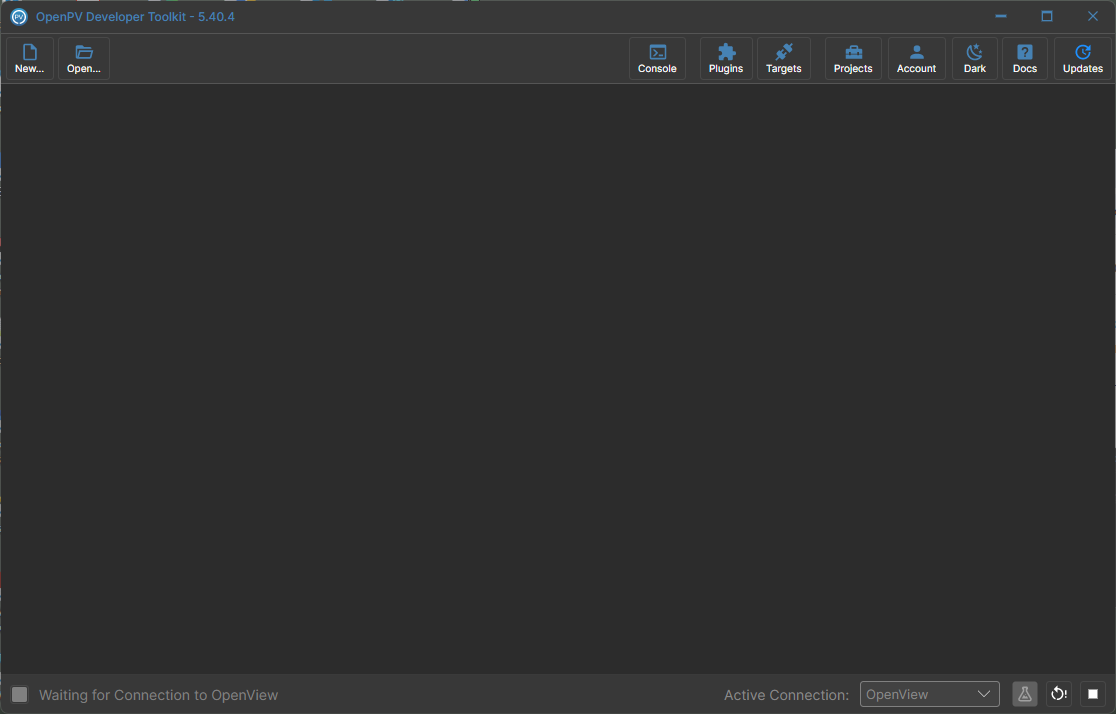
Task: Click the flask icon in status bar
Action: (x=1025, y=694)
